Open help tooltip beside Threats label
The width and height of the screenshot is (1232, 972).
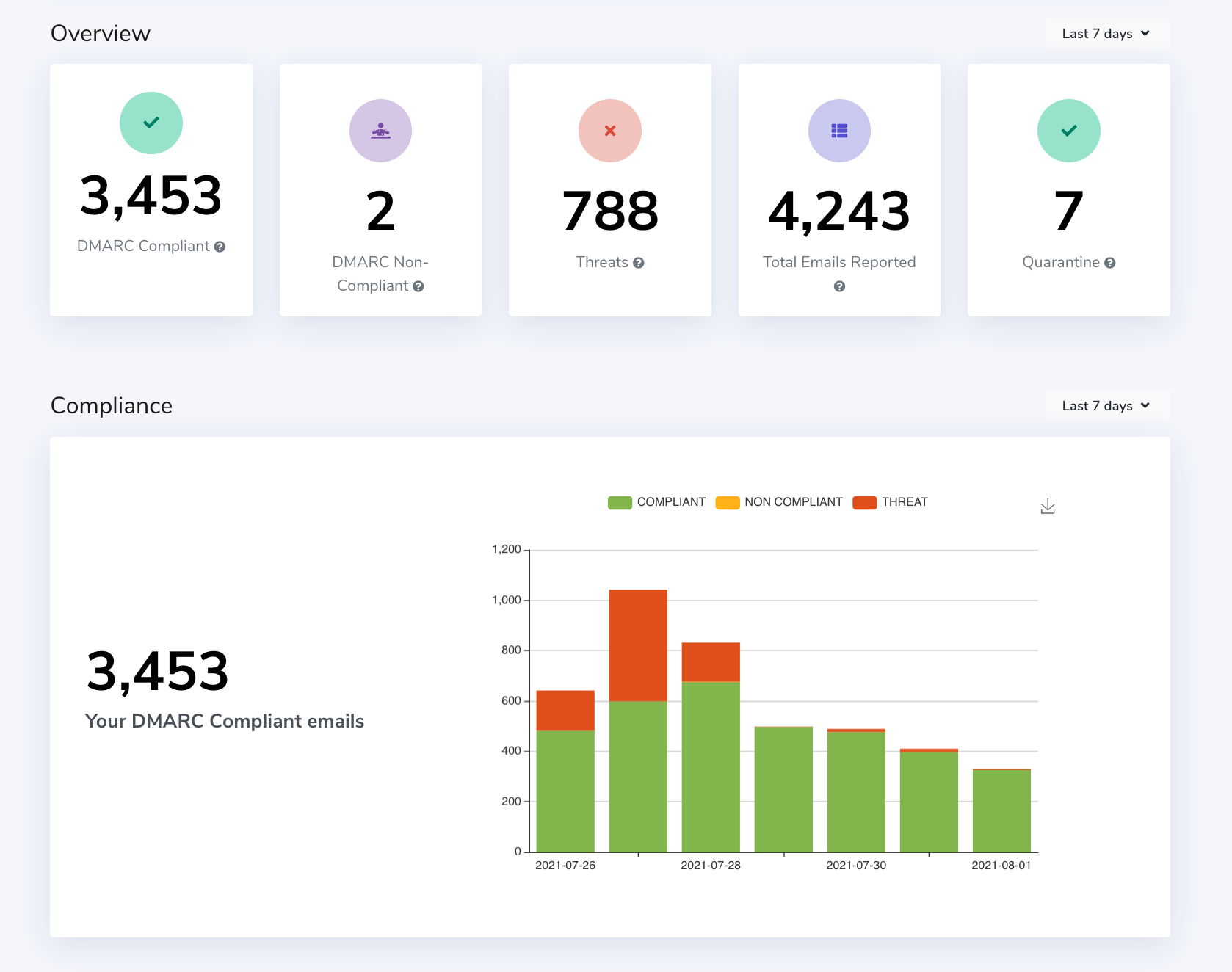[x=639, y=263]
